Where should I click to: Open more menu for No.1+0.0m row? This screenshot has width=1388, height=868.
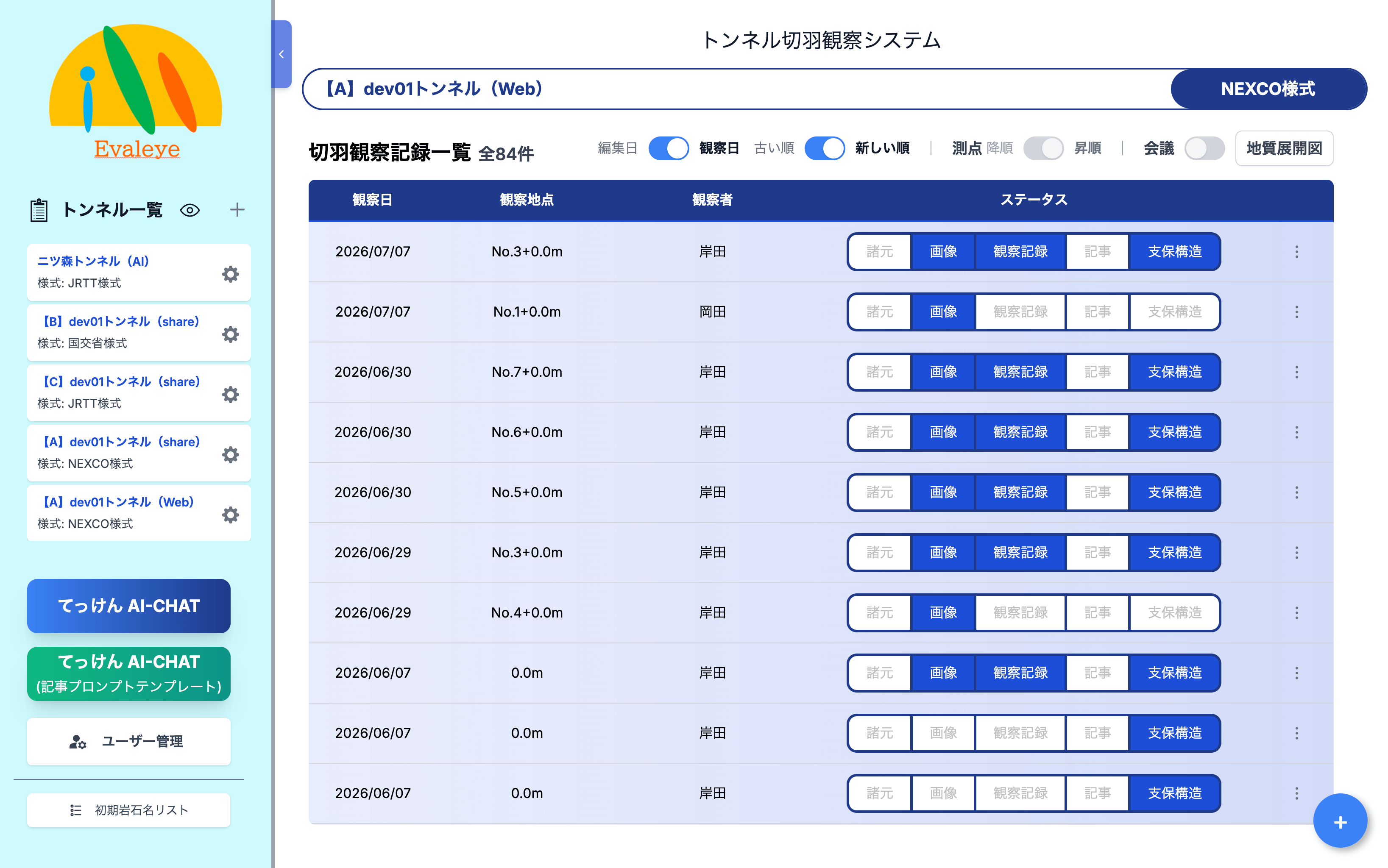[x=1296, y=312]
